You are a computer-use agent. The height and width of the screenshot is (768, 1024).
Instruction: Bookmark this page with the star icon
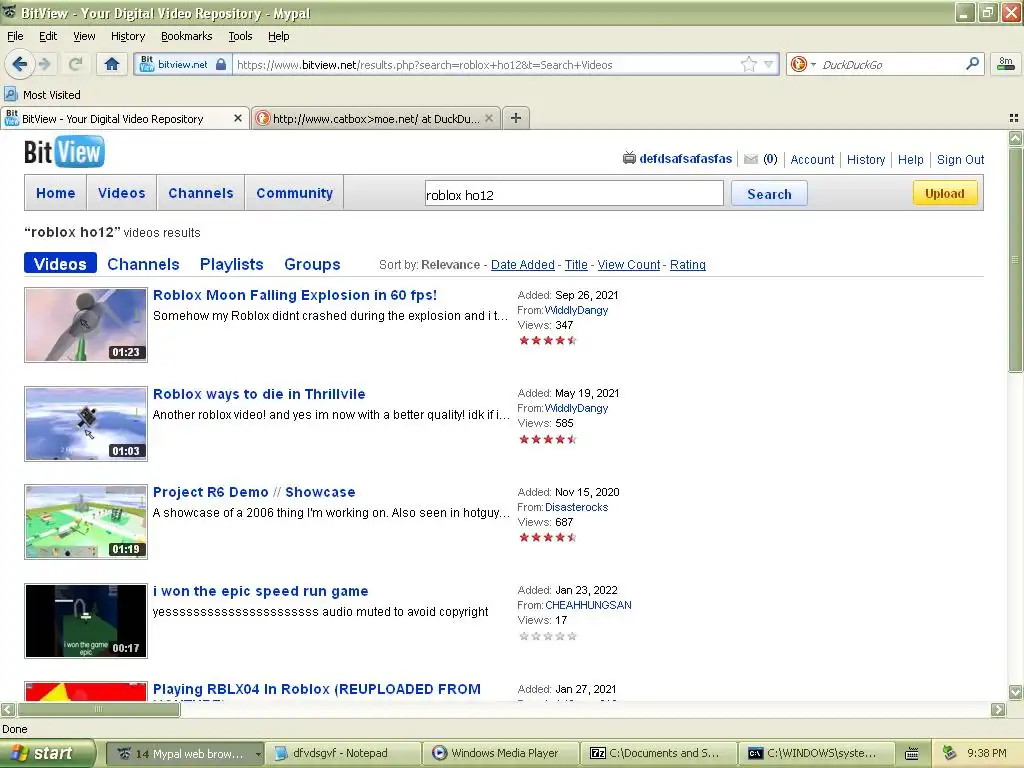[x=748, y=64]
